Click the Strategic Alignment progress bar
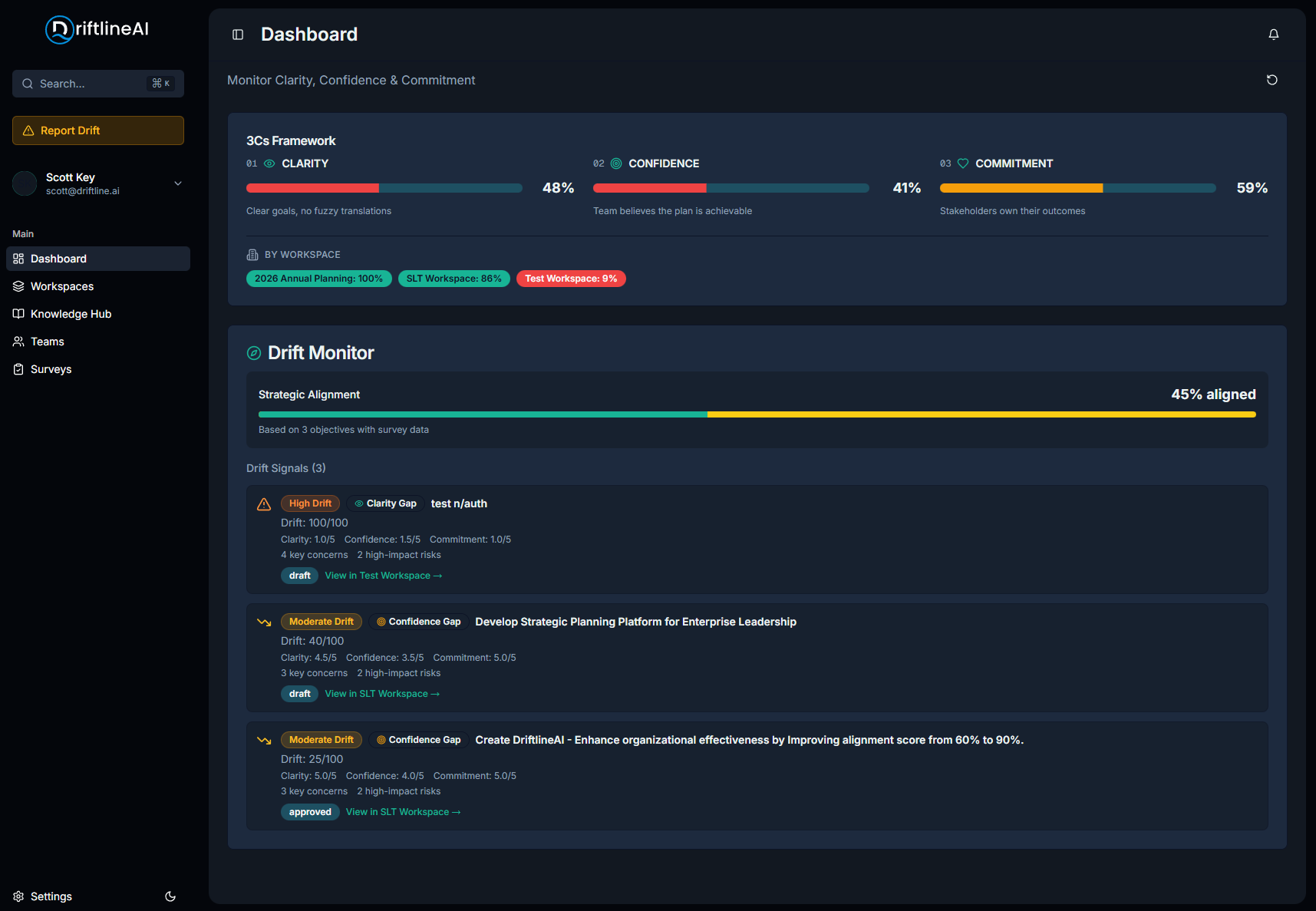 tap(756, 414)
